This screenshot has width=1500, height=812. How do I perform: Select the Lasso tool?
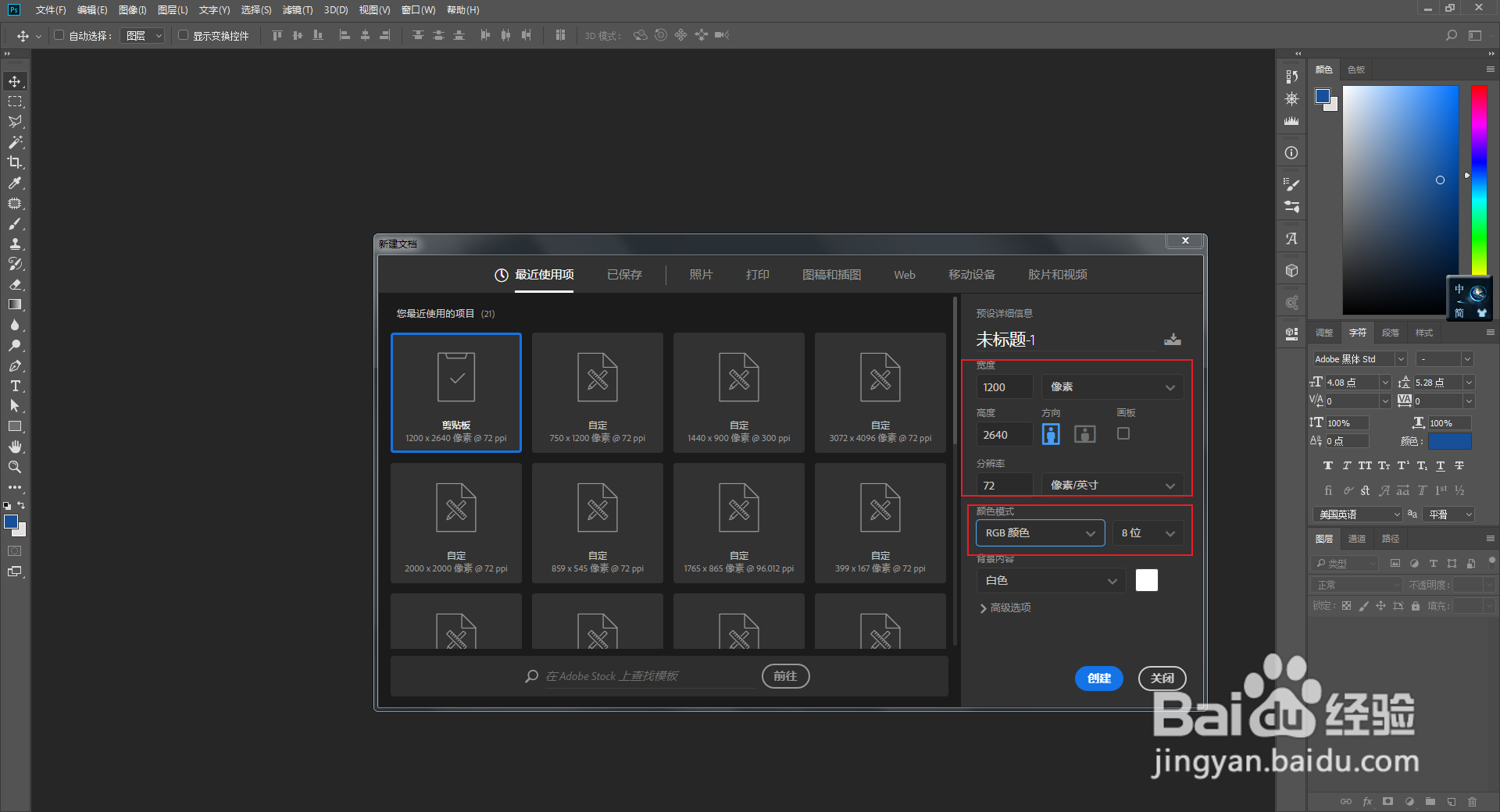[15, 122]
